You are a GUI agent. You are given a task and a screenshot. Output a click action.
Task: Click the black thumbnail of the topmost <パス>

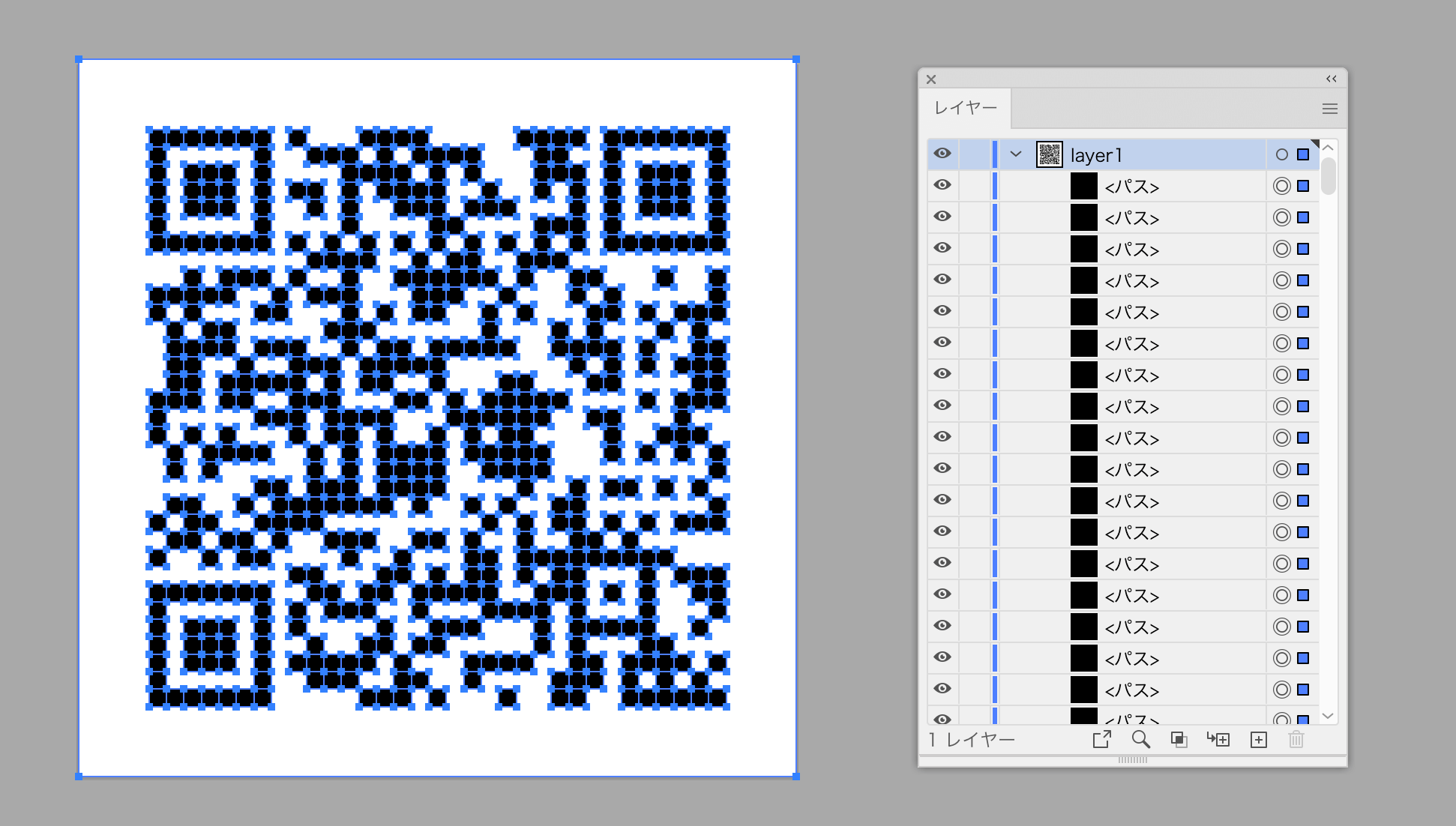coord(1083,186)
